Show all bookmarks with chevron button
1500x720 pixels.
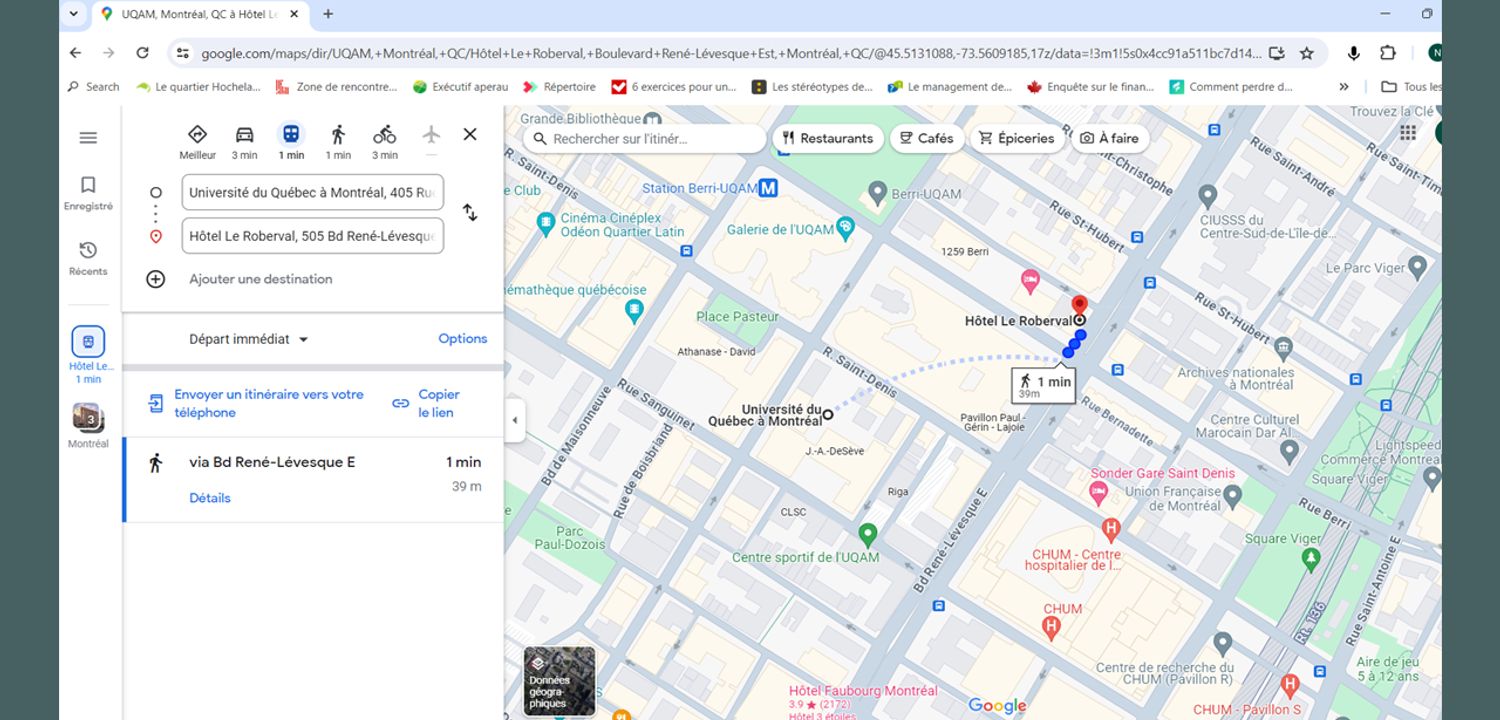1344,87
